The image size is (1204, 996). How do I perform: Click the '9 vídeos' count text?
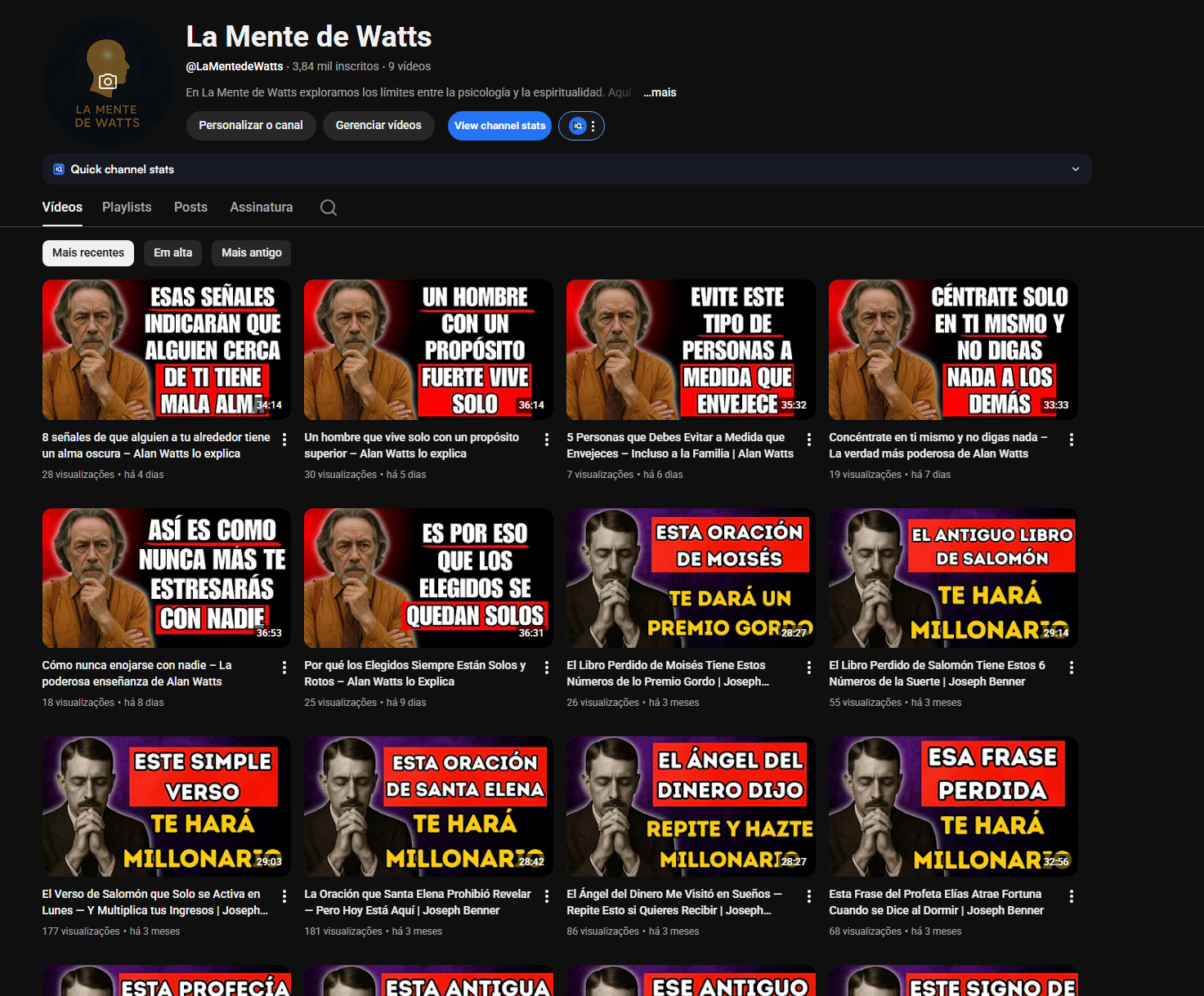pyautogui.click(x=410, y=66)
